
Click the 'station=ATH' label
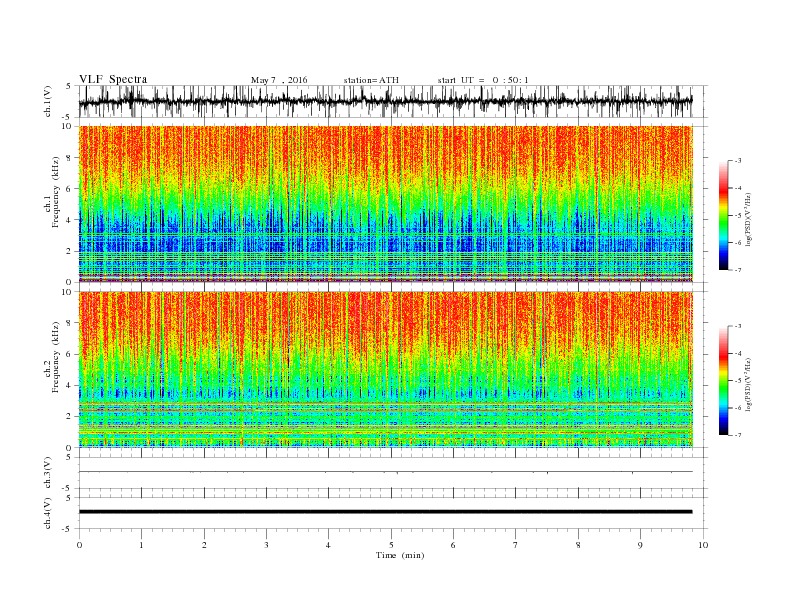371,80
